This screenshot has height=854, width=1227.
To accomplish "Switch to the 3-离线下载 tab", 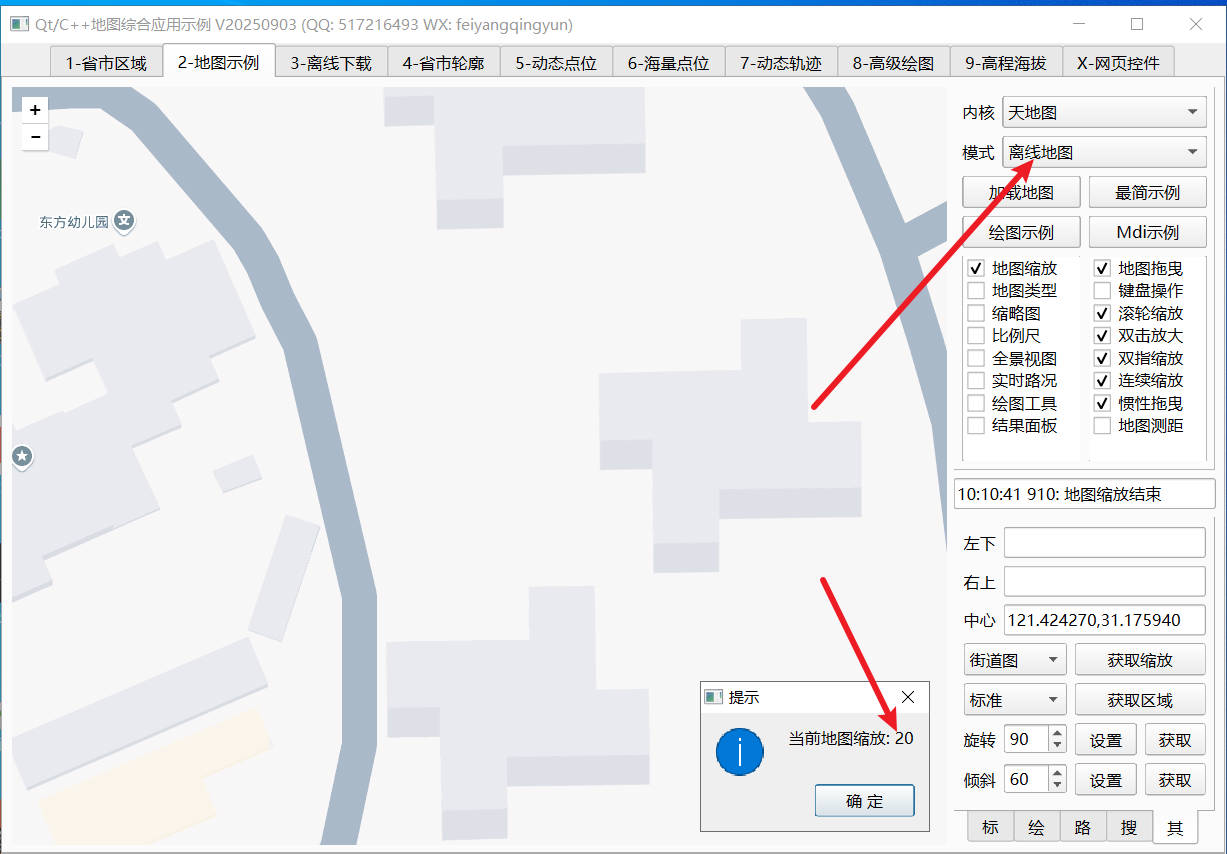I will 330,61.
